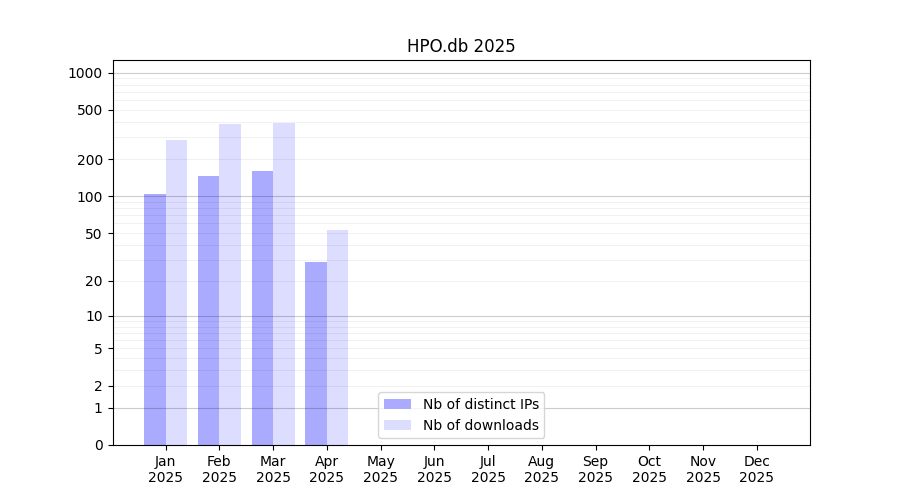Select the April distinct IPs bar
The width and height of the screenshot is (900, 500).
(x=316, y=353)
